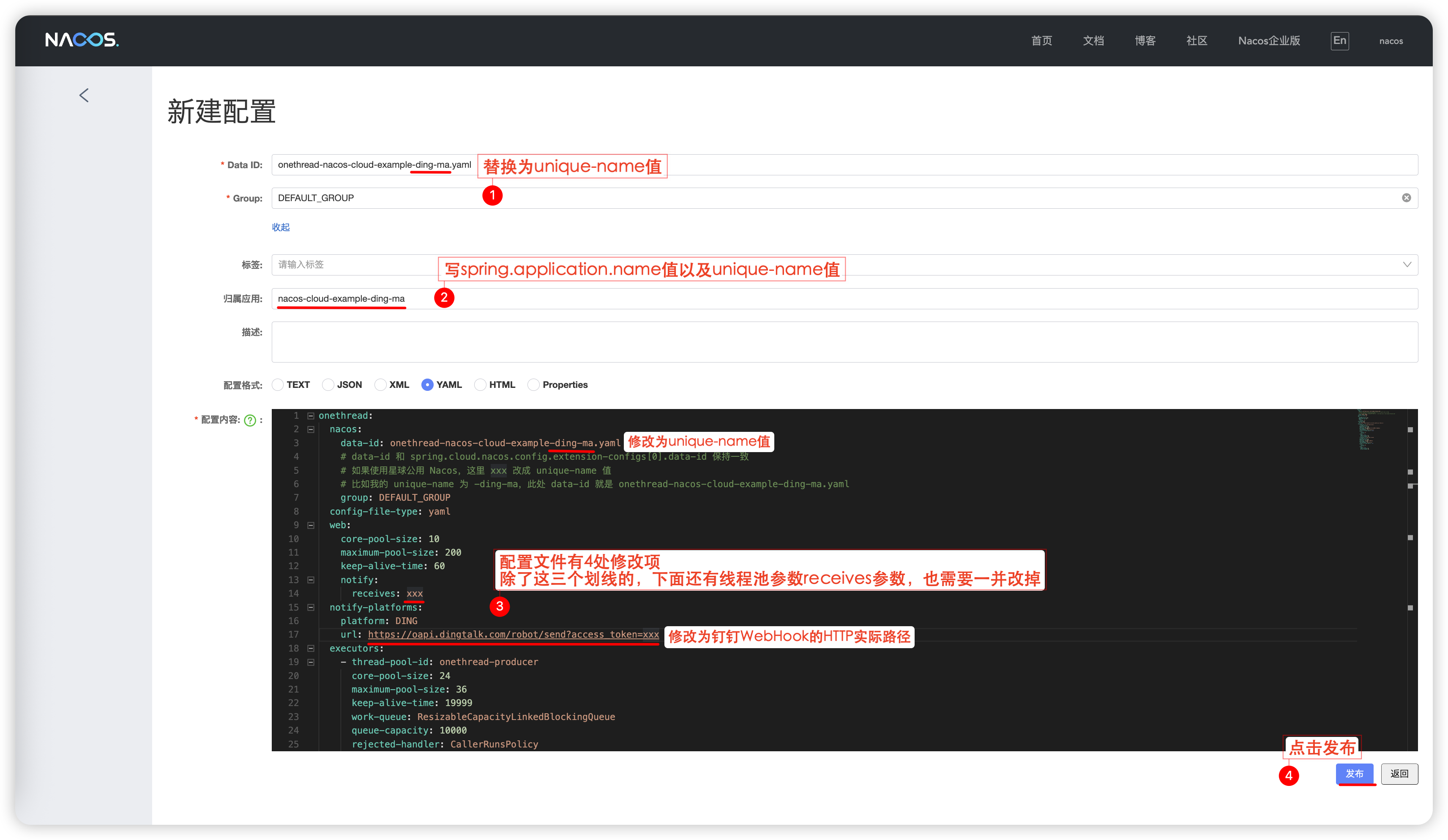Click the 收起 collapse link
Screen dimensions: 1448x840
click(x=280, y=227)
